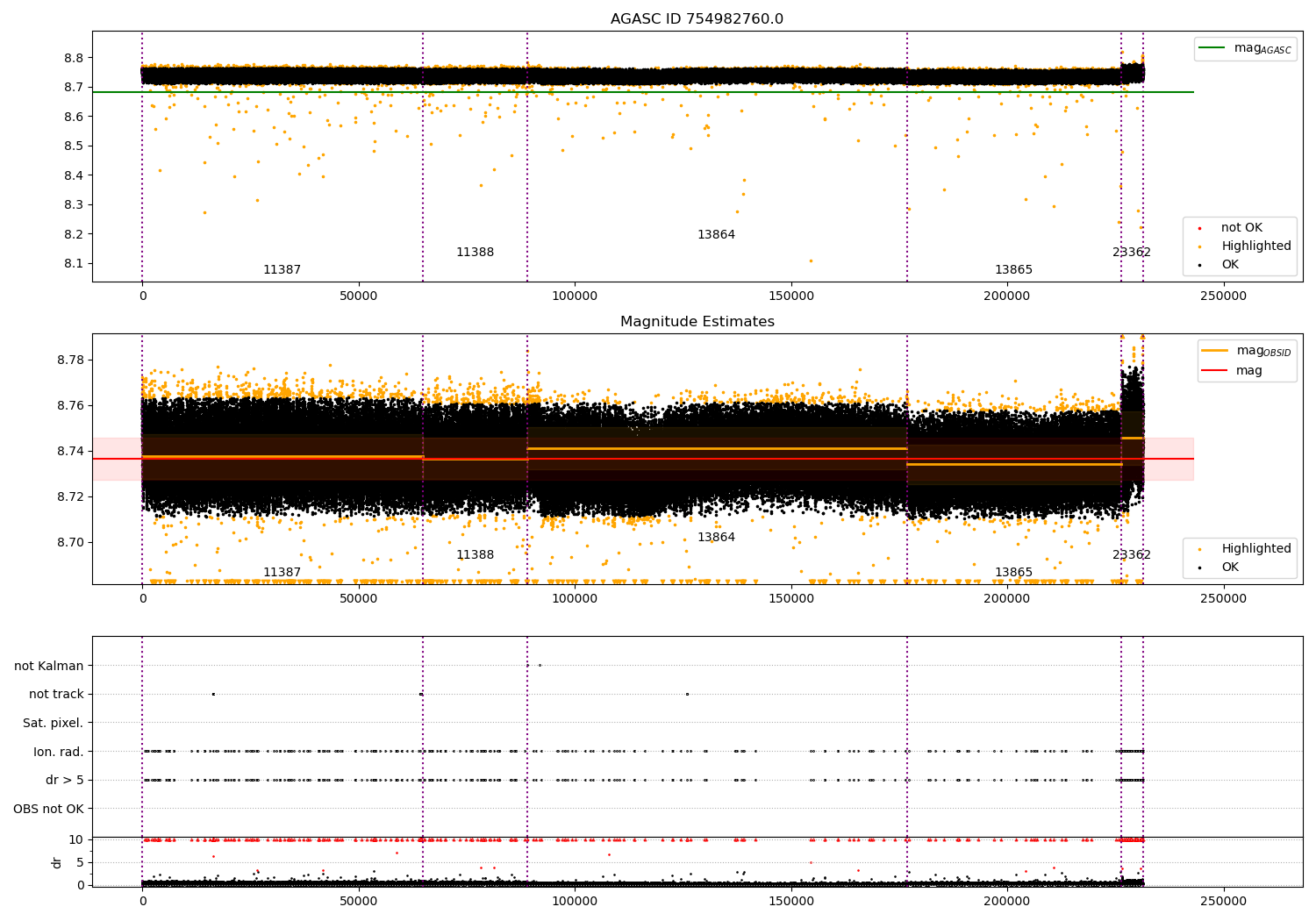This screenshot has height=921, width=1316.
Task: Select the 'Ion. rad.' axis label
Action: (59, 752)
